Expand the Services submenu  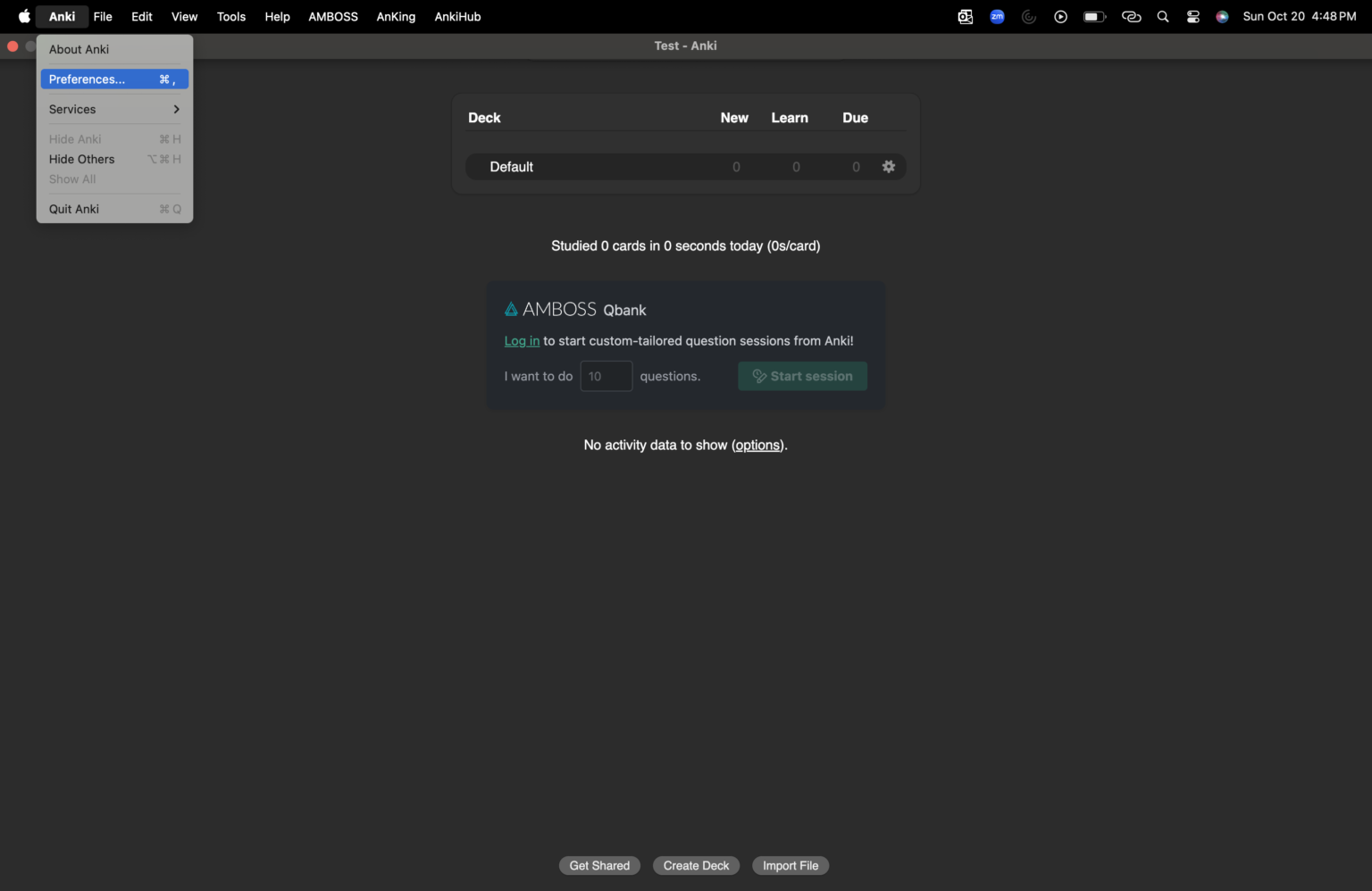114,109
